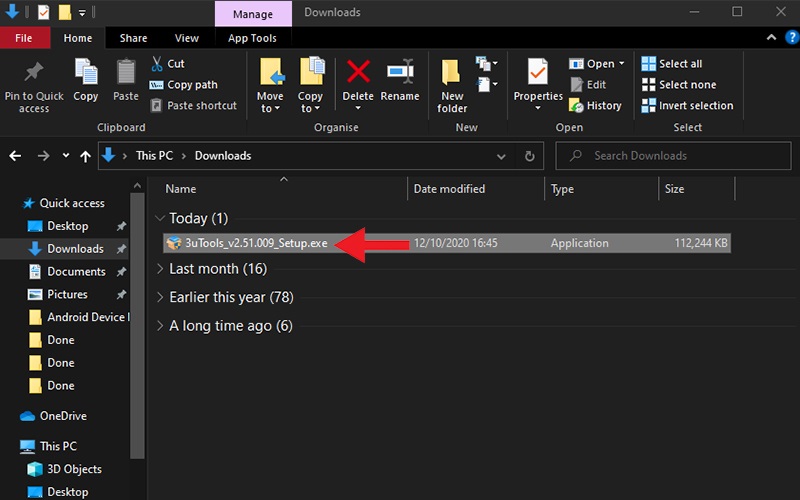Open the Move to menu
The width and height of the screenshot is (800, 500).
(270, 85)
